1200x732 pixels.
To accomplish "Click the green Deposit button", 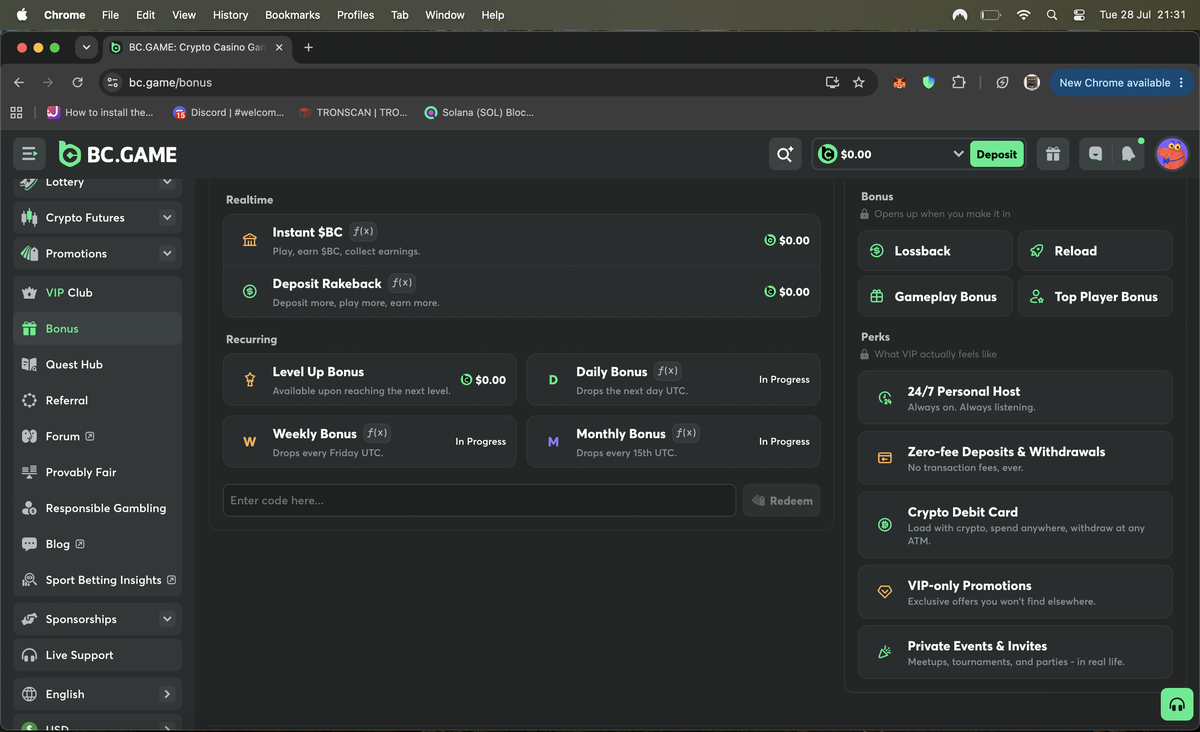I will click(996, 154).
